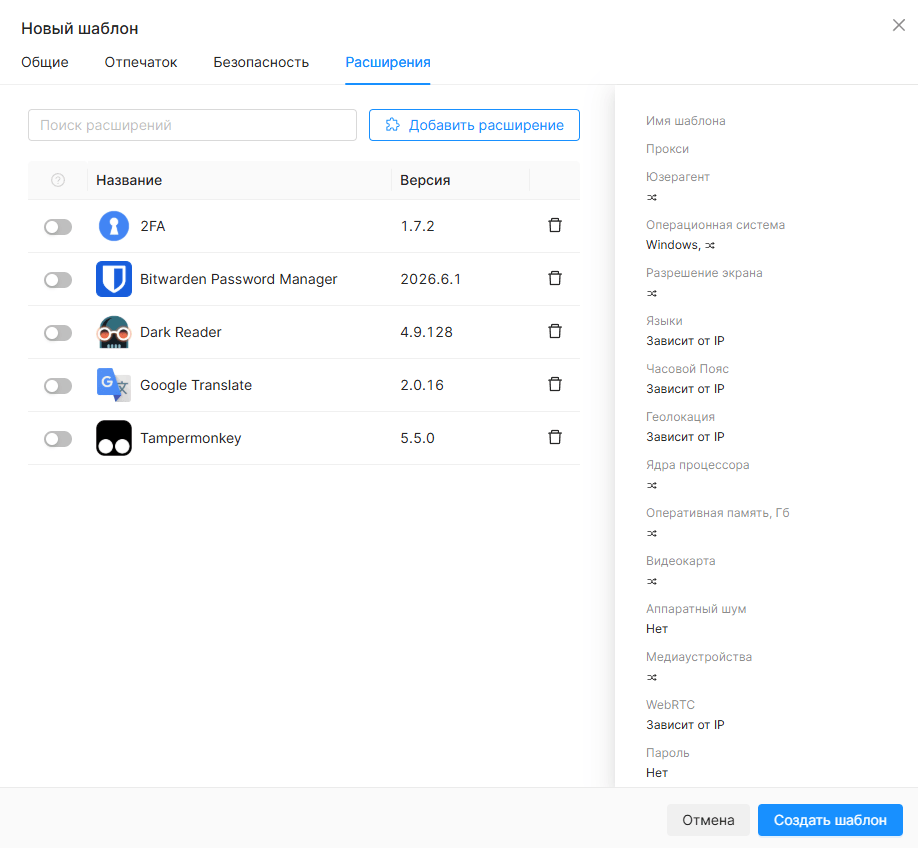Click Нет under Аппаратный шум

coord(657,629)
